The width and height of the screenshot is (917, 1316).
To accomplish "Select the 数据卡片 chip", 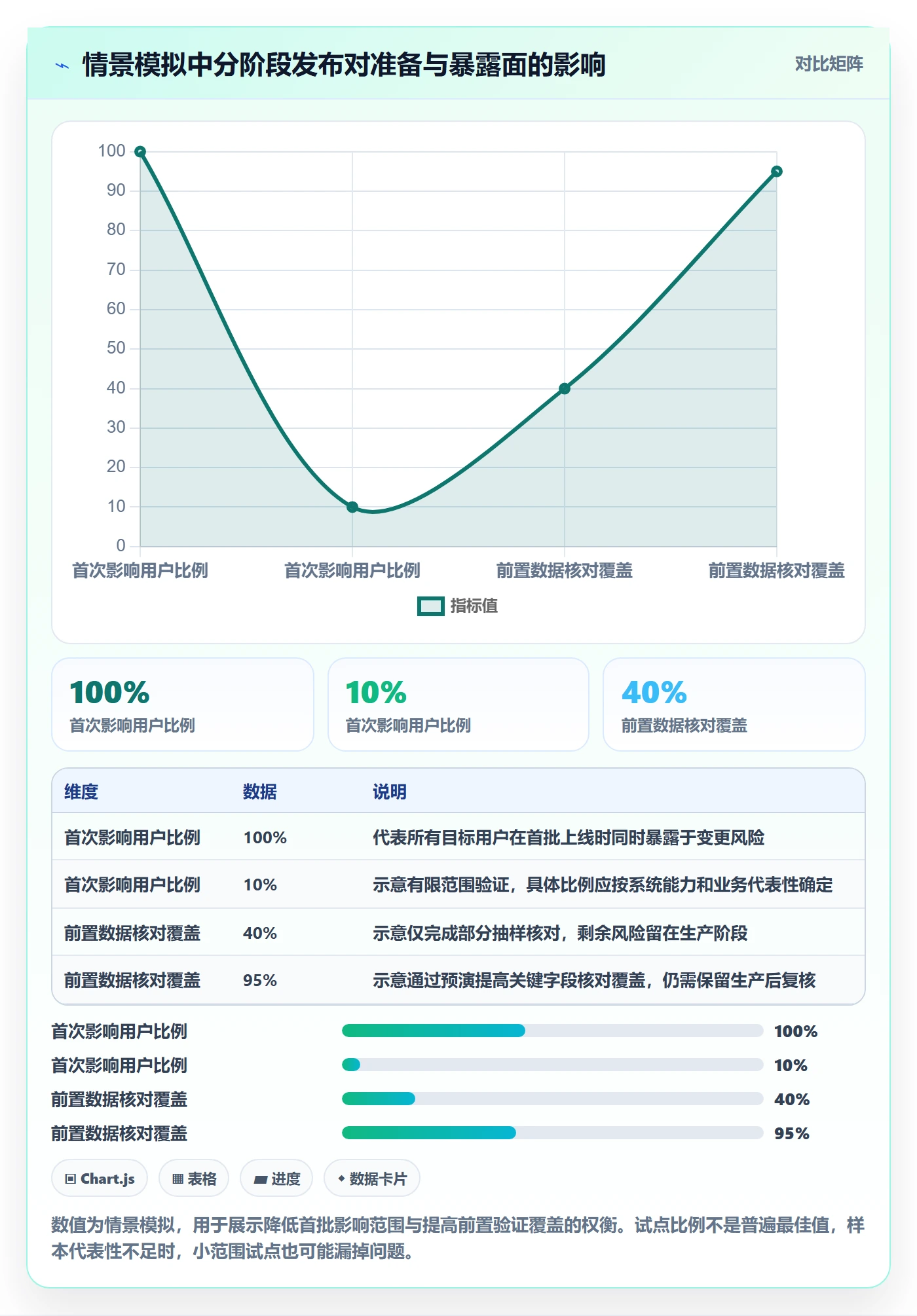I will point(372,1179).
